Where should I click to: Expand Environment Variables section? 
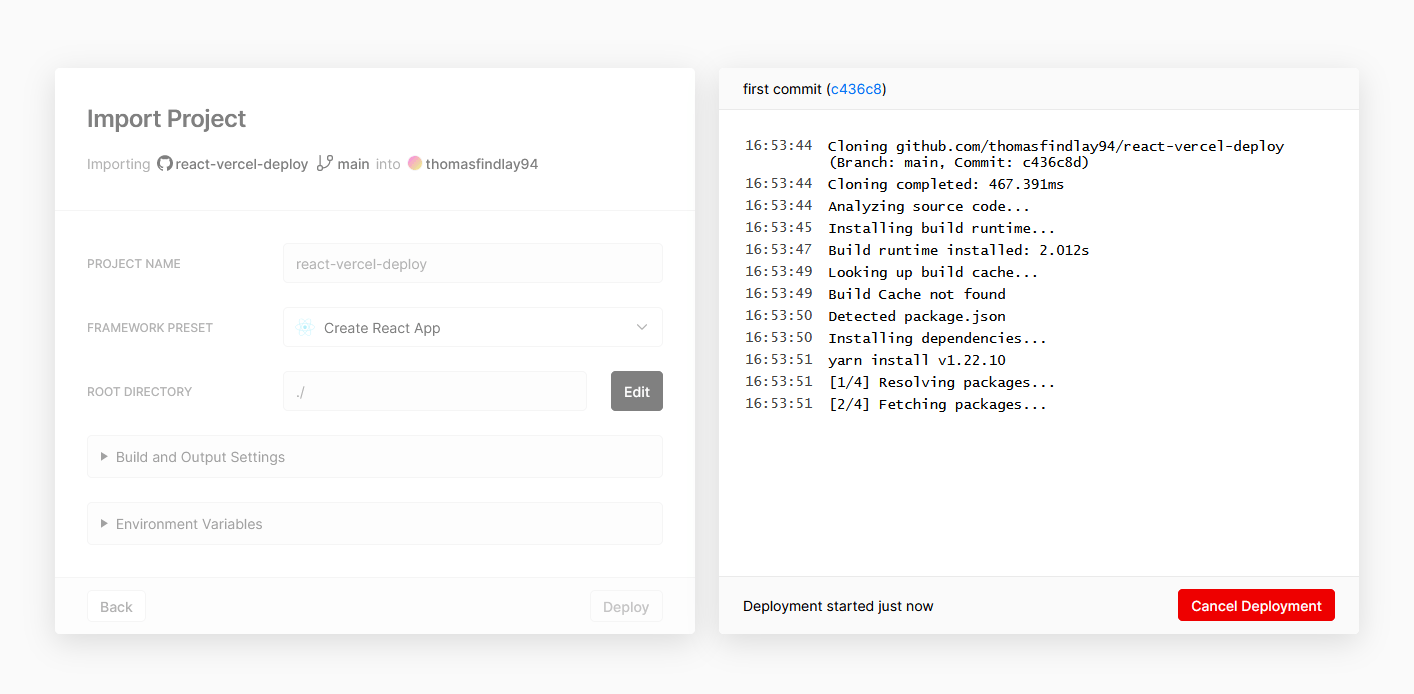coord(375,524)
